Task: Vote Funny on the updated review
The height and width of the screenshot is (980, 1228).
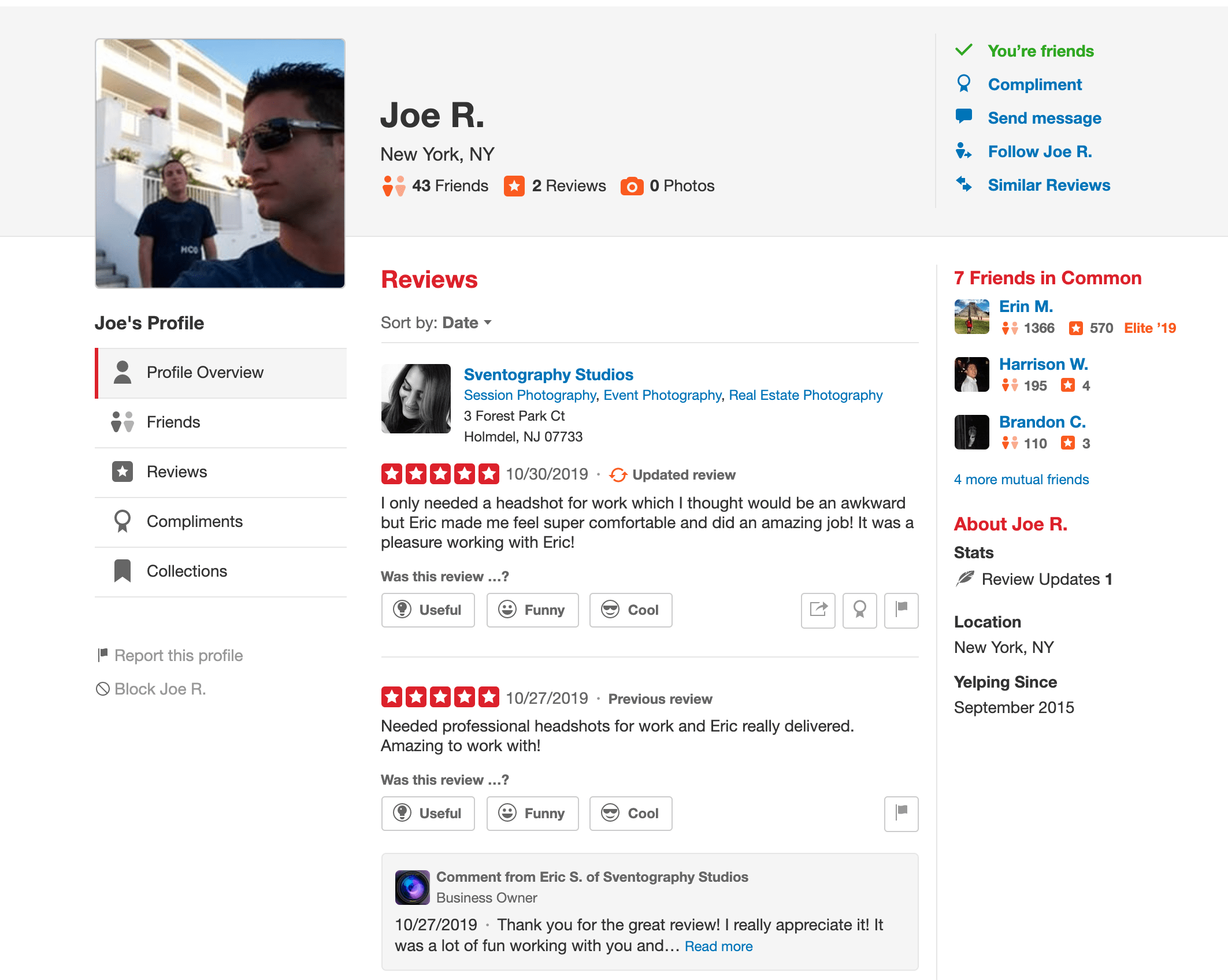Action: [x=532, y=610]
